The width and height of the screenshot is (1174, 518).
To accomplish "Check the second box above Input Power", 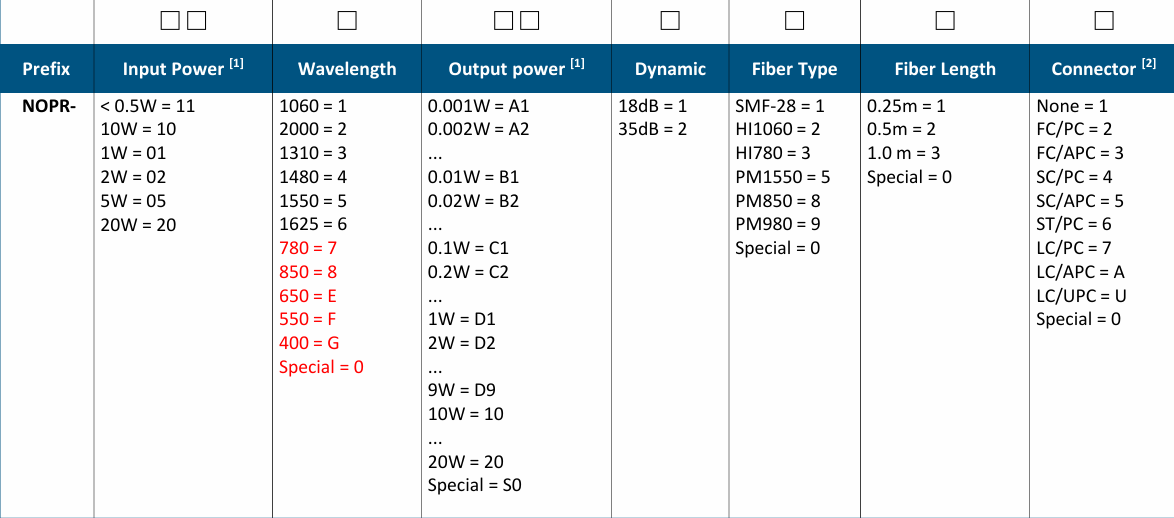I will 197,20.
